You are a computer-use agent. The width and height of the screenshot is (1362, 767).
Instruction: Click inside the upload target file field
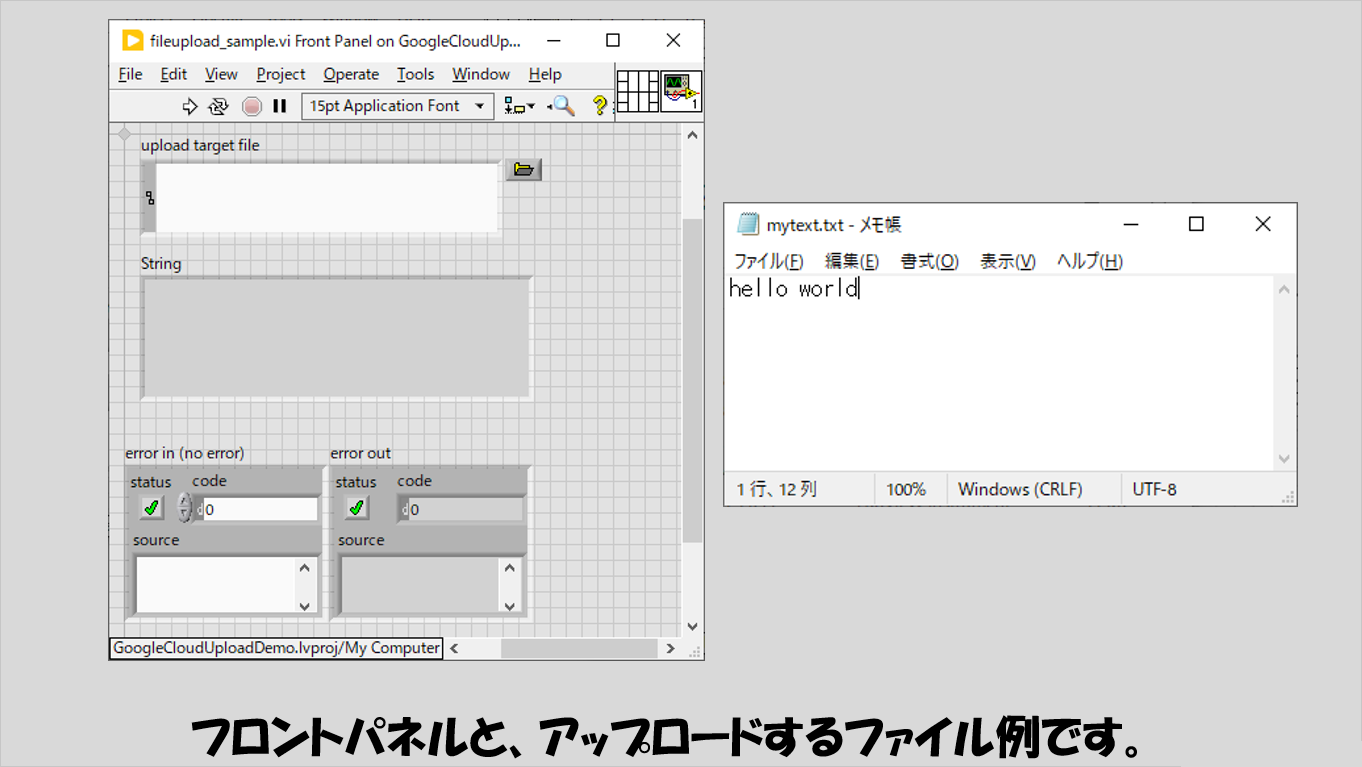point(327,197)
